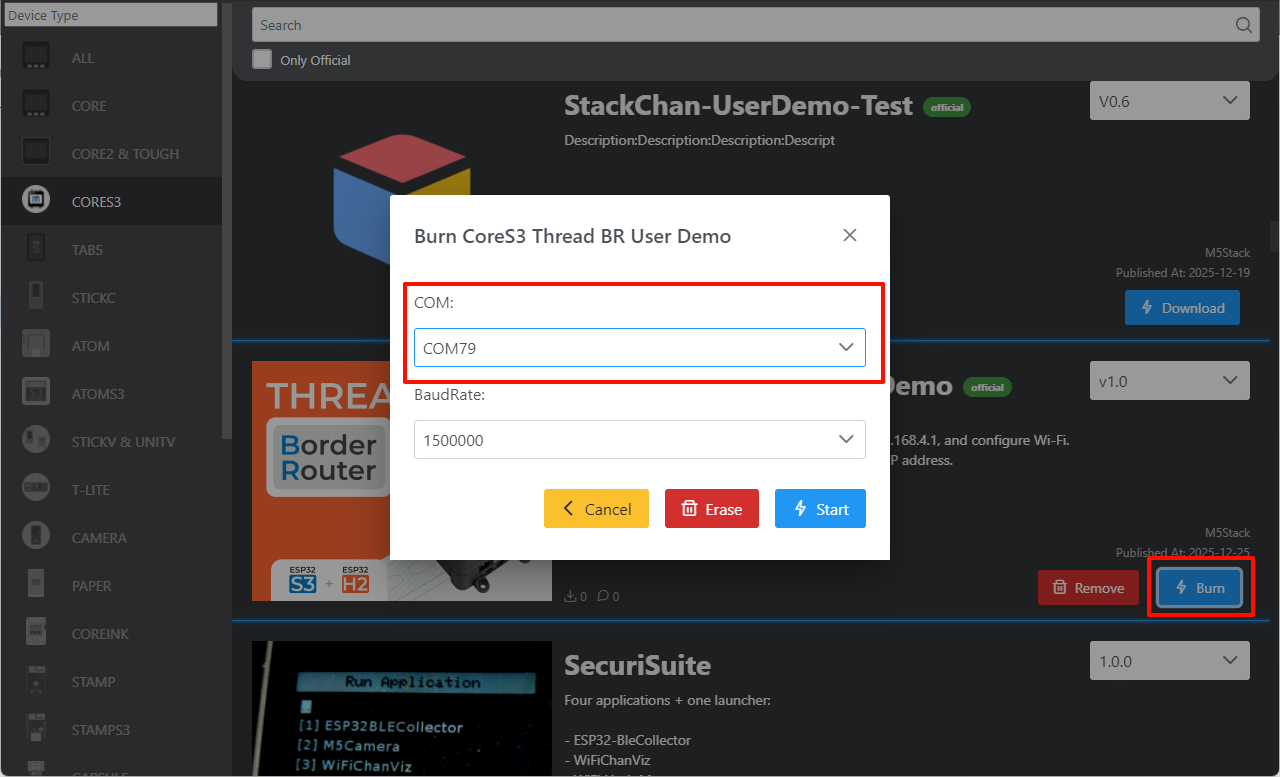Open SecuriSuite 1.0.0 version dropdown
This screenshot has height=777, width=1280.
point(1169,661)
